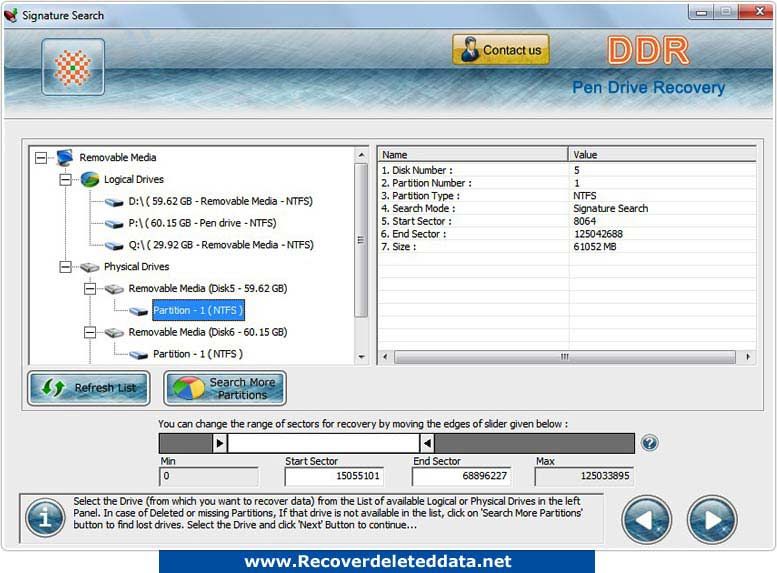777x573 pixels.
Task: Click the right slider handle arrow
Action: click(427, 443)
